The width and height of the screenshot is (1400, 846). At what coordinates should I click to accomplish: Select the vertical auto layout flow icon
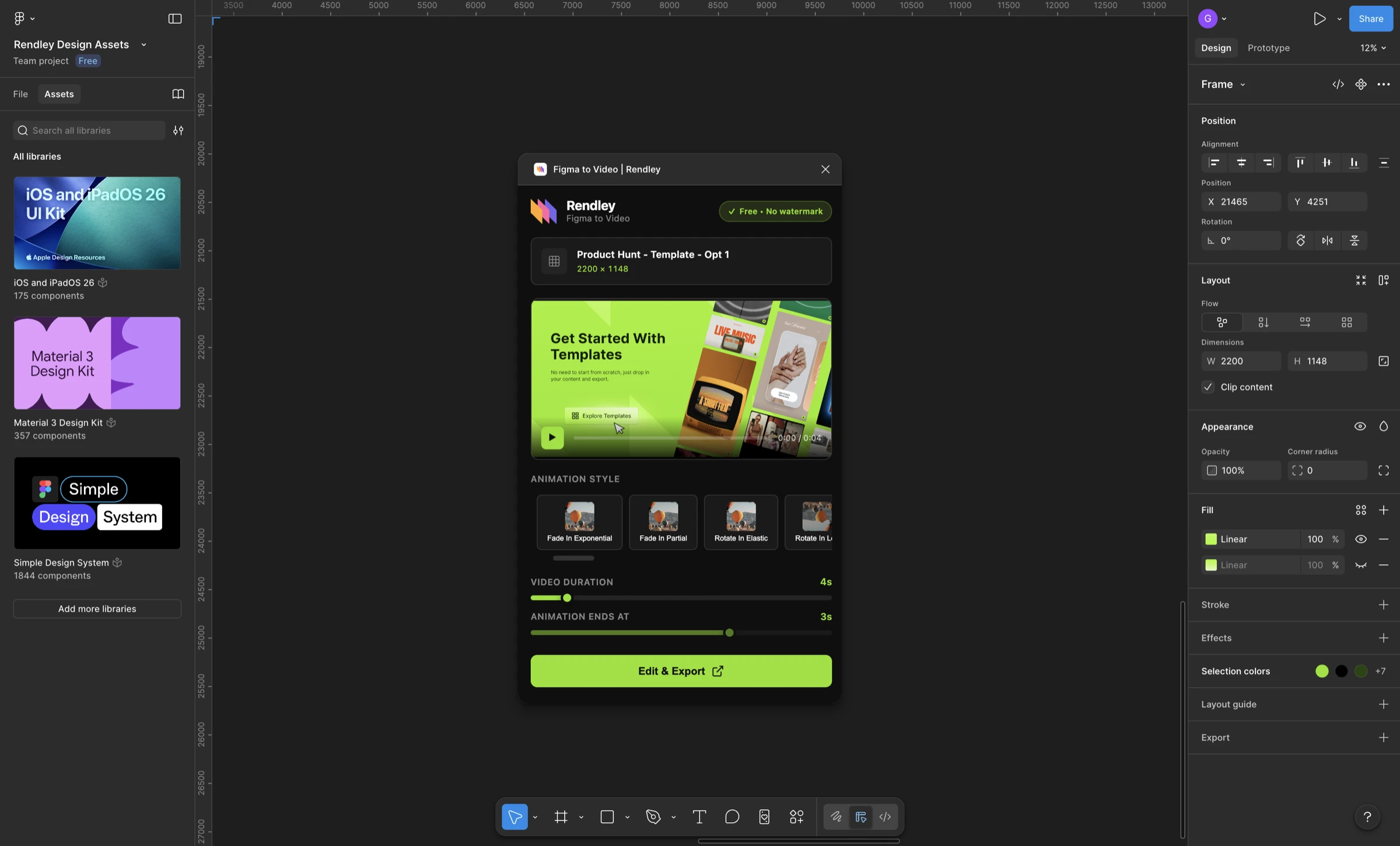(1263, 322)
